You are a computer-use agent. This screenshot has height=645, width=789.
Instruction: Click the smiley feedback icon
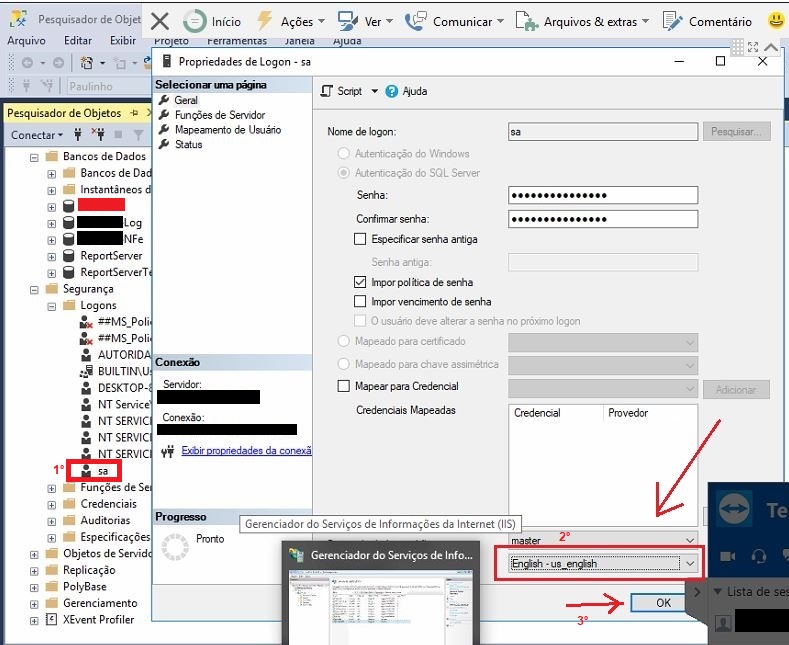tap(777, 21)
